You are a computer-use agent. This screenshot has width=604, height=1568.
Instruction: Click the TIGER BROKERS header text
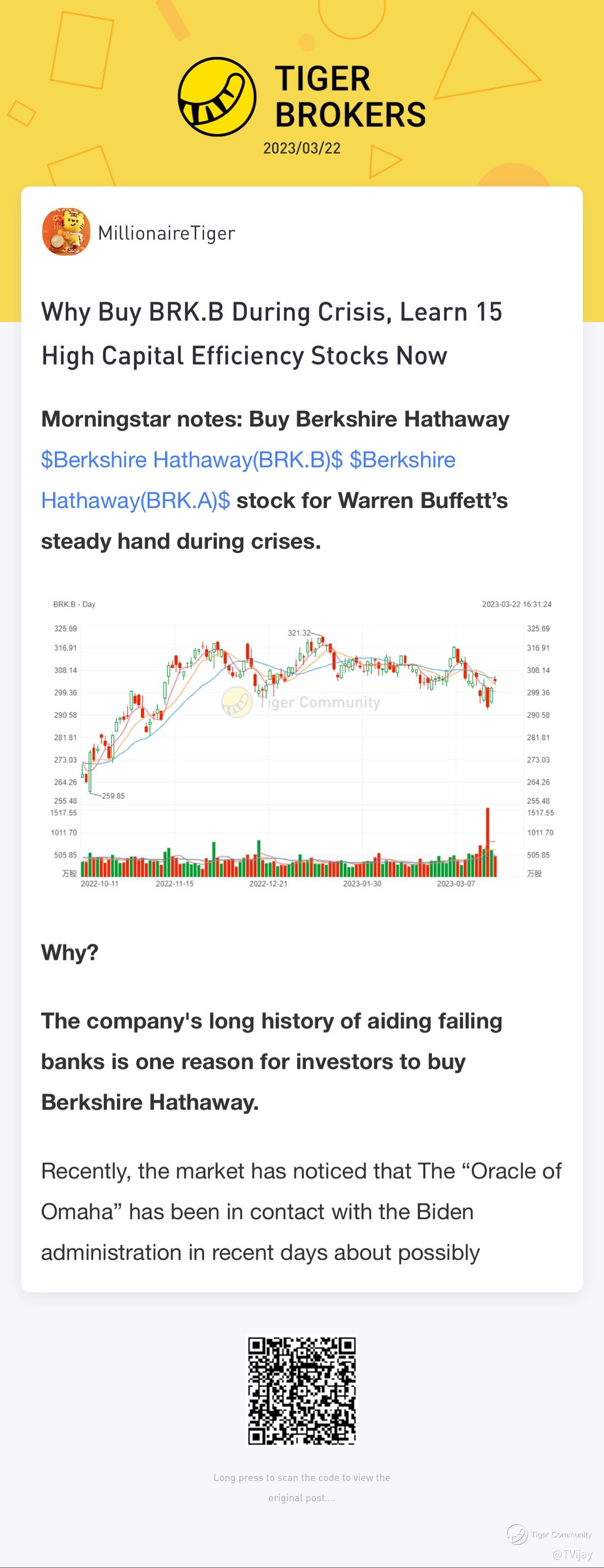pos(350,97)
